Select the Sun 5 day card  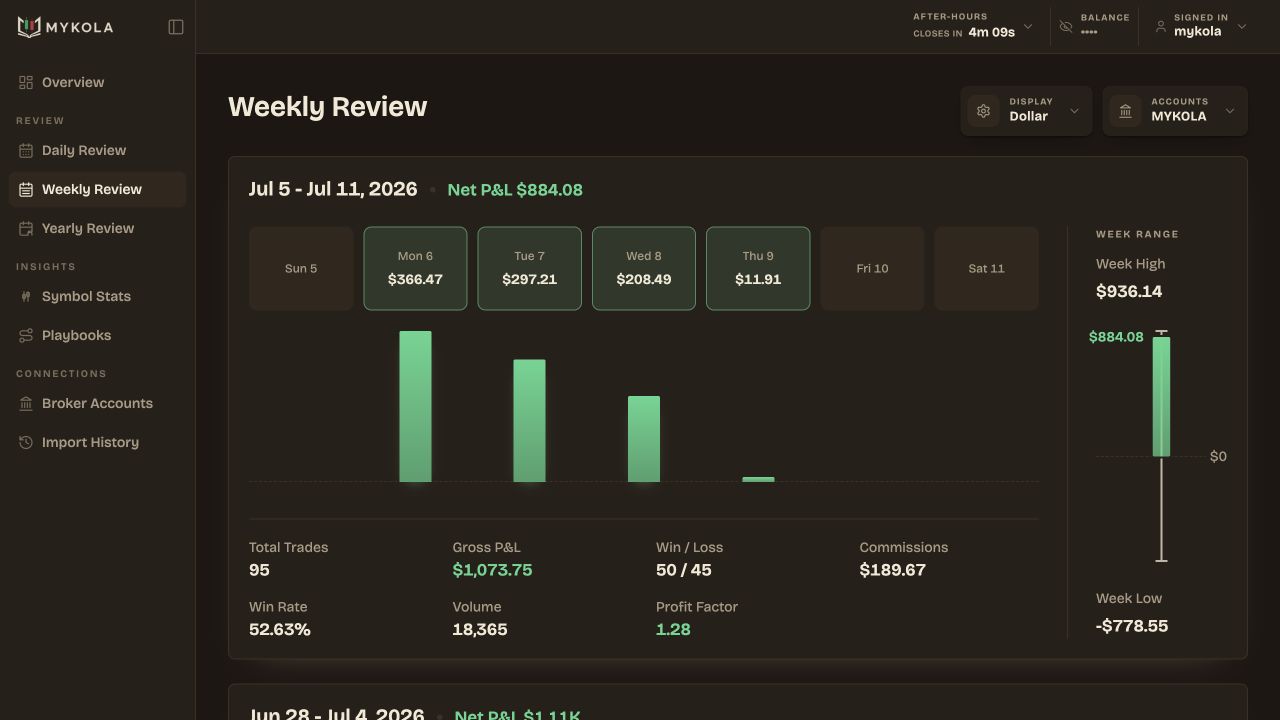301,268
